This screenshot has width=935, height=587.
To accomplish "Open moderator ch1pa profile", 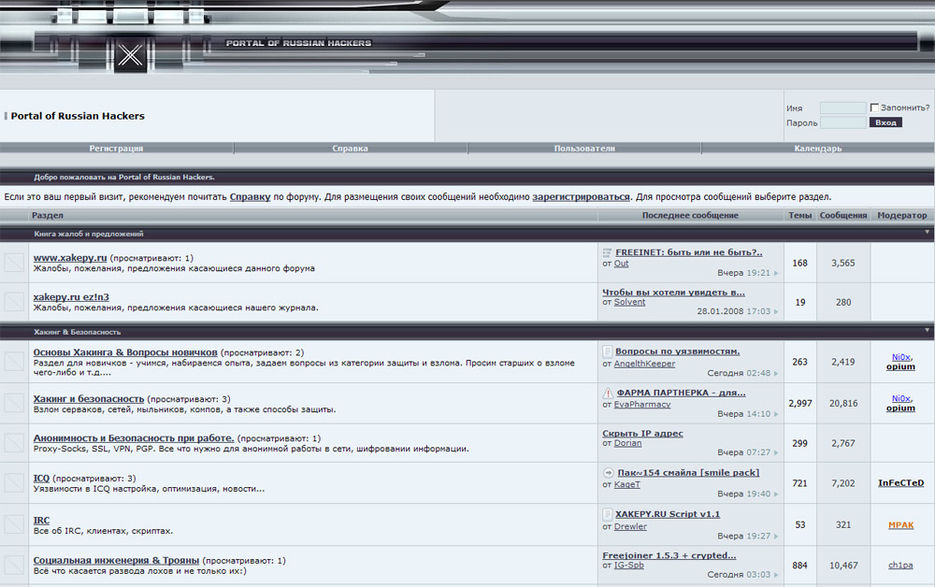I will coord(900,565).
